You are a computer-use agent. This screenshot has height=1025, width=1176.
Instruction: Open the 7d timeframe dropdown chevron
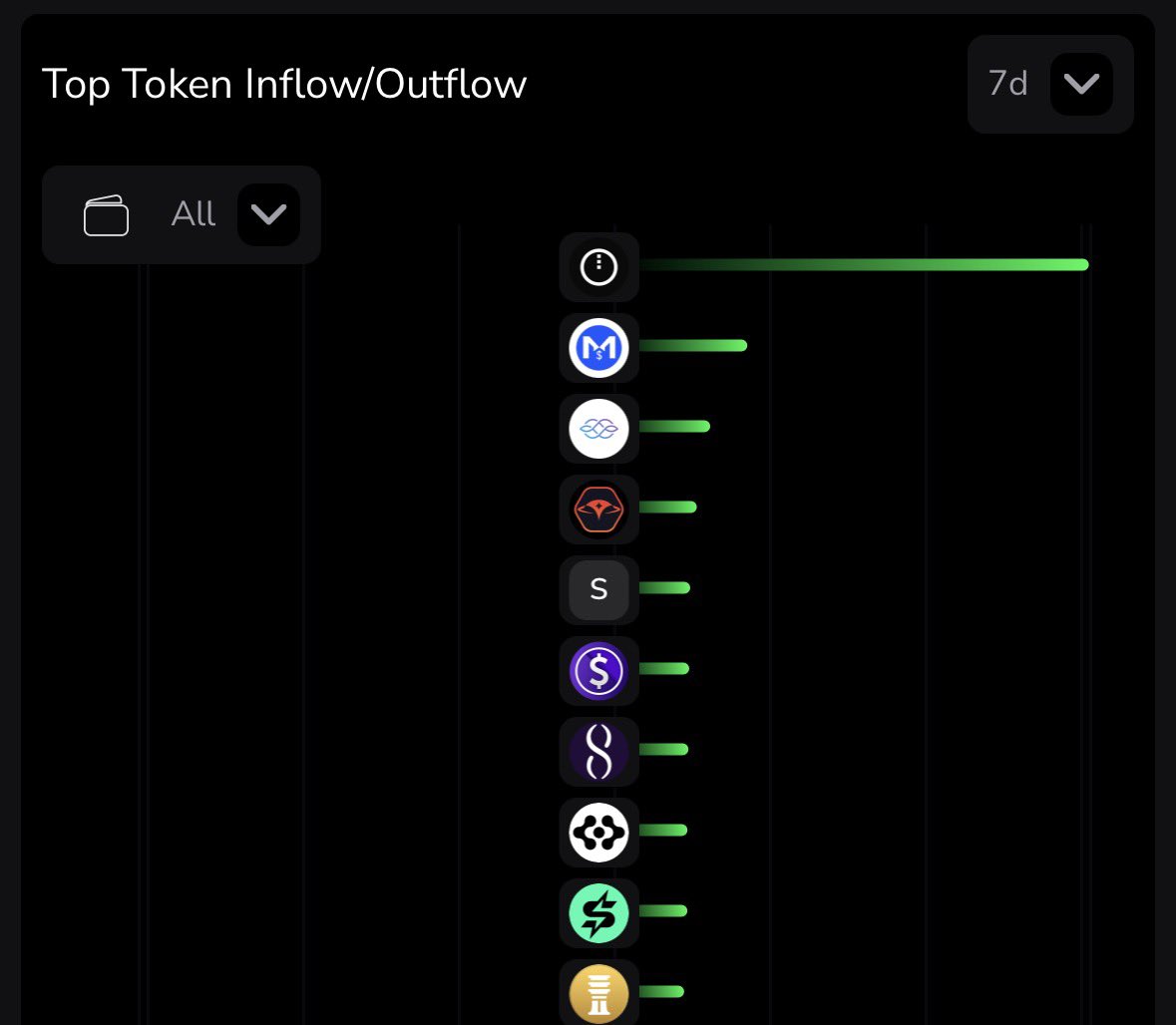click(1081, 84)
